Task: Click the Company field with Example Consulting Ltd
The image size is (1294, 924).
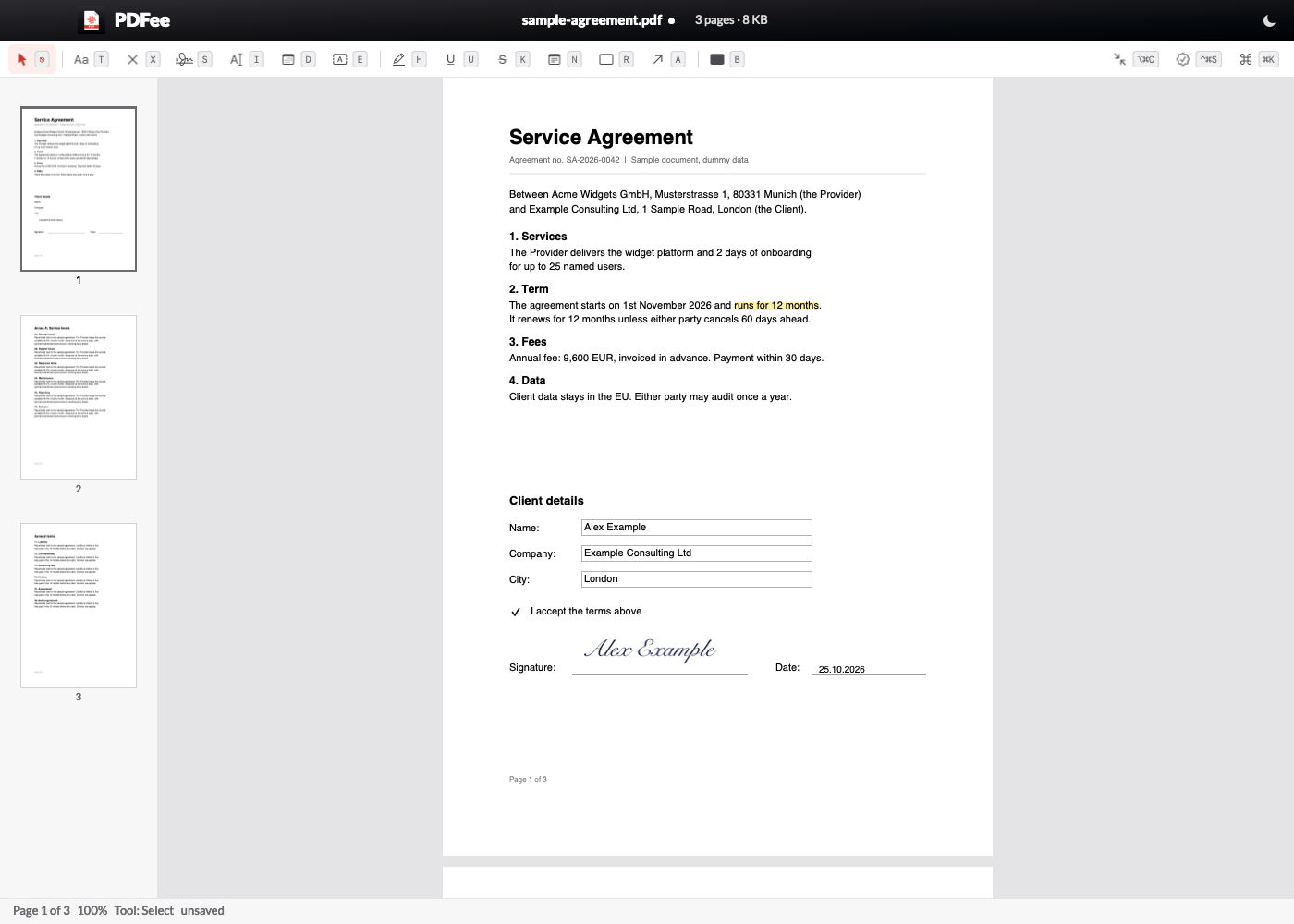Action: [x=697, y=553]
